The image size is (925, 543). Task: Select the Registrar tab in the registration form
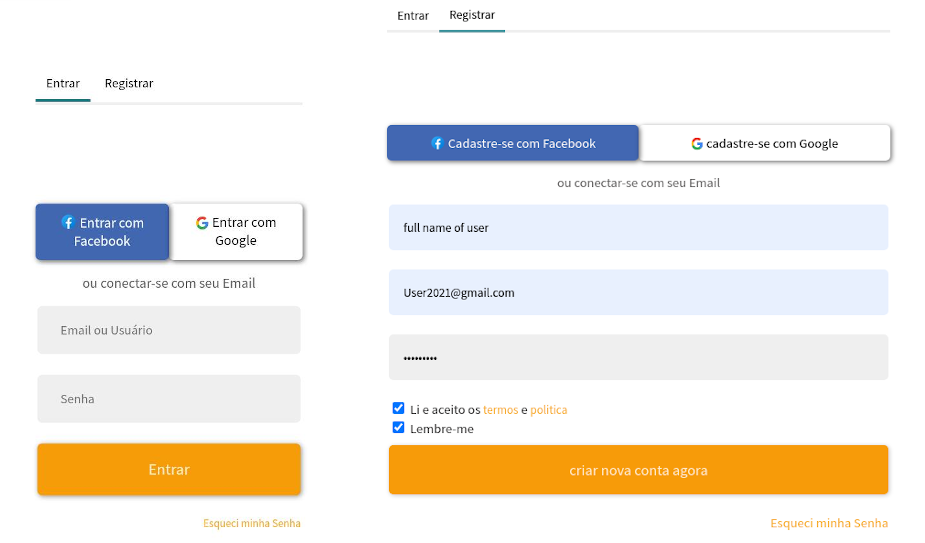[472, 15]
